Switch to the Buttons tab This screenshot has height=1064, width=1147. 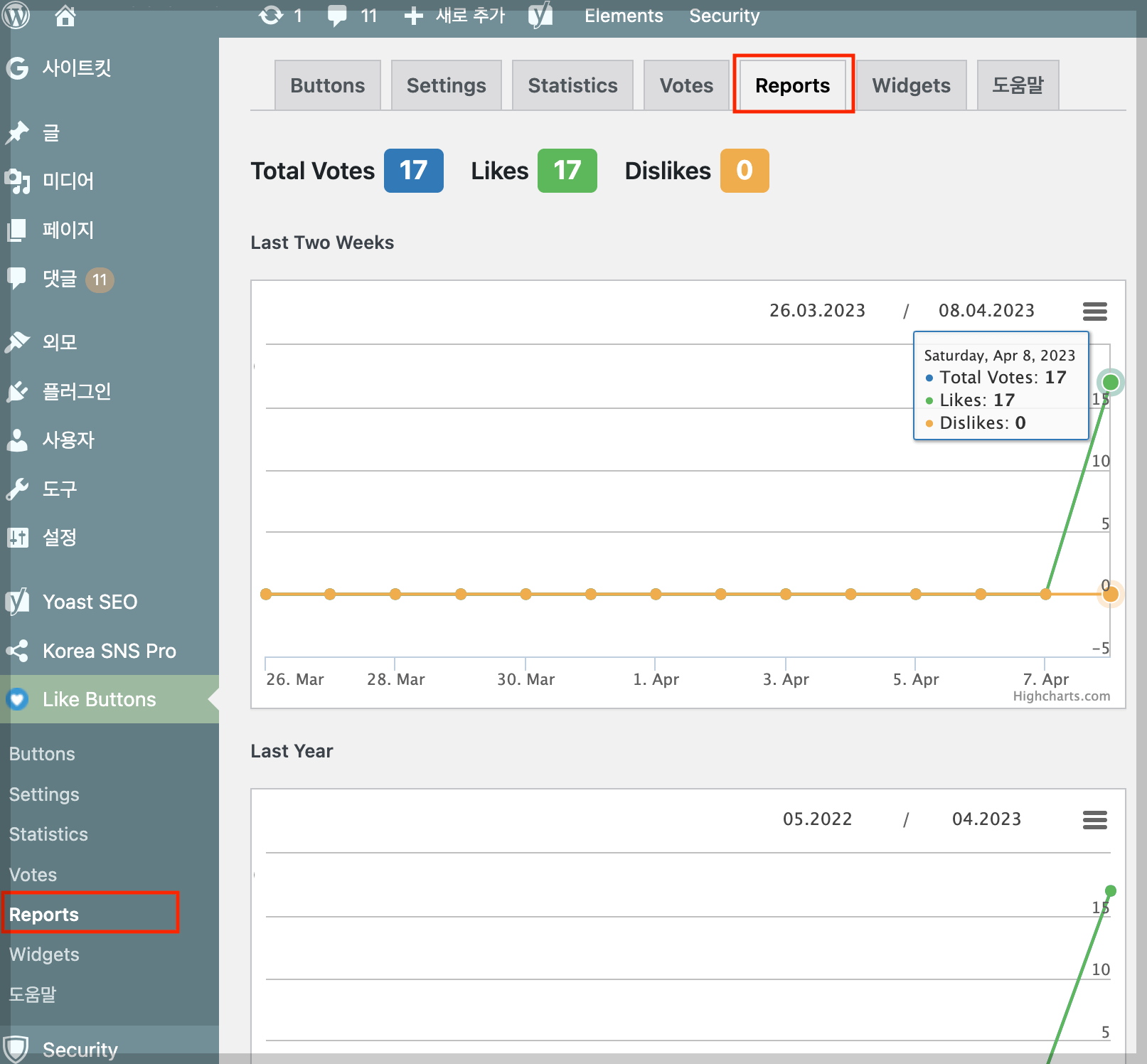click(x=328, y=85)
